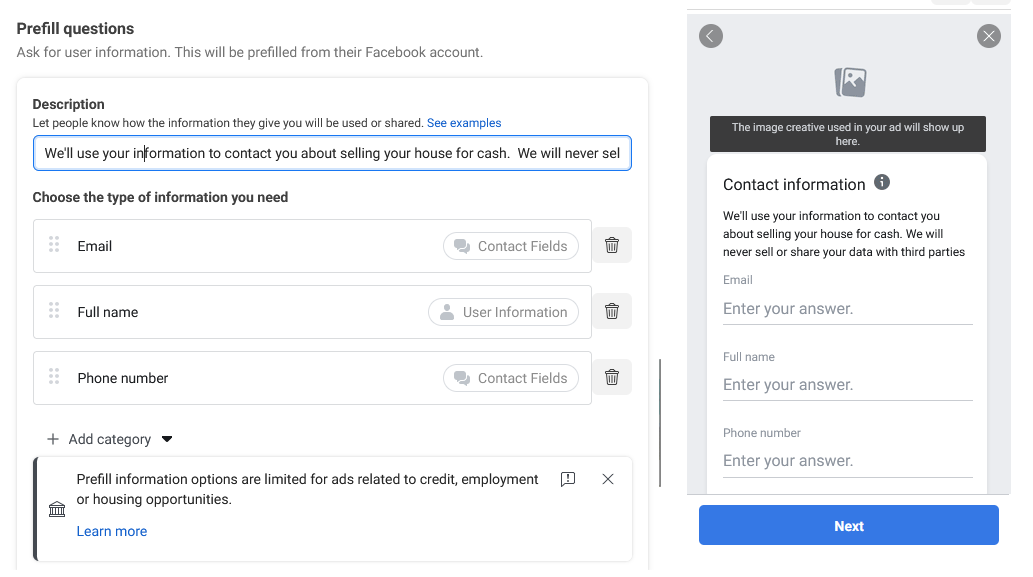Click the info icon beside Contact information
The height and width of the screenshot is (577, 1033).
click(881, 182)
